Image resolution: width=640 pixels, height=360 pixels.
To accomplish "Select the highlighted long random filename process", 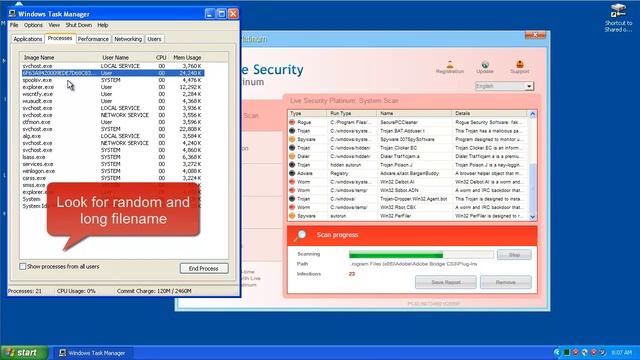I will point(113,73).
